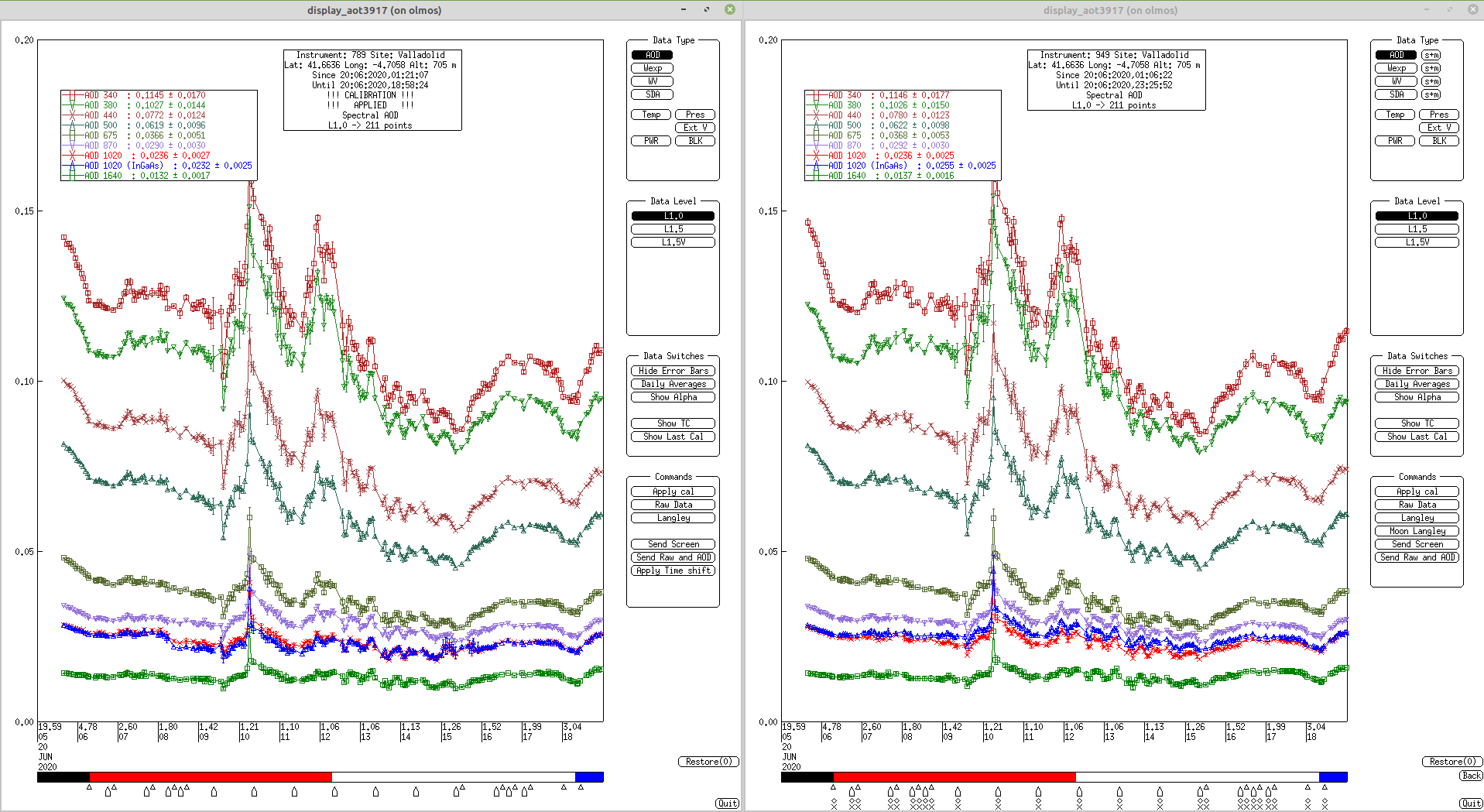Select SDA data type in left window
This screenshot has height=812, width=1484.
point(652,94)
